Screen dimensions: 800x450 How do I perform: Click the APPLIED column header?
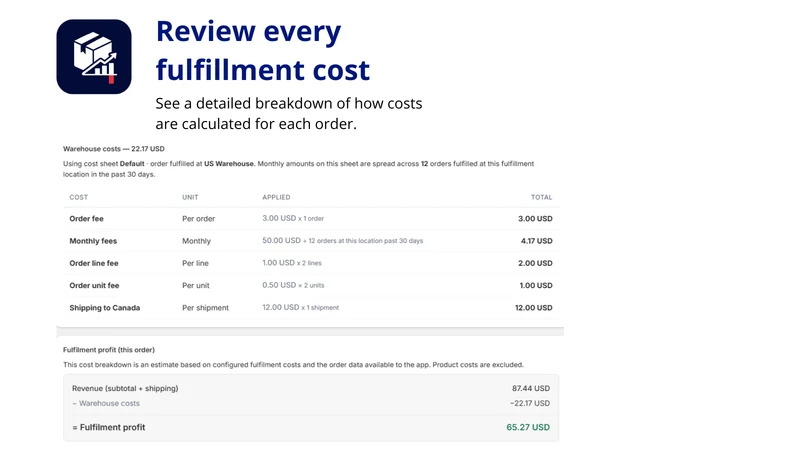pyautogui.click(x=276, y=197)
